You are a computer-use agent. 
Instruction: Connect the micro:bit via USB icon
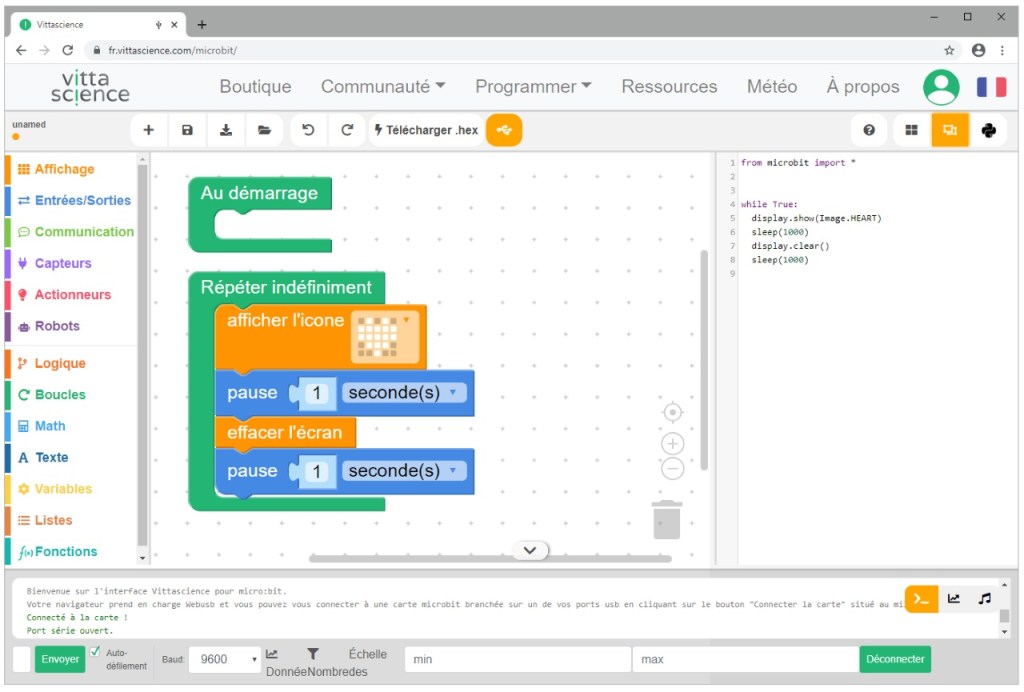coord(504,130)
